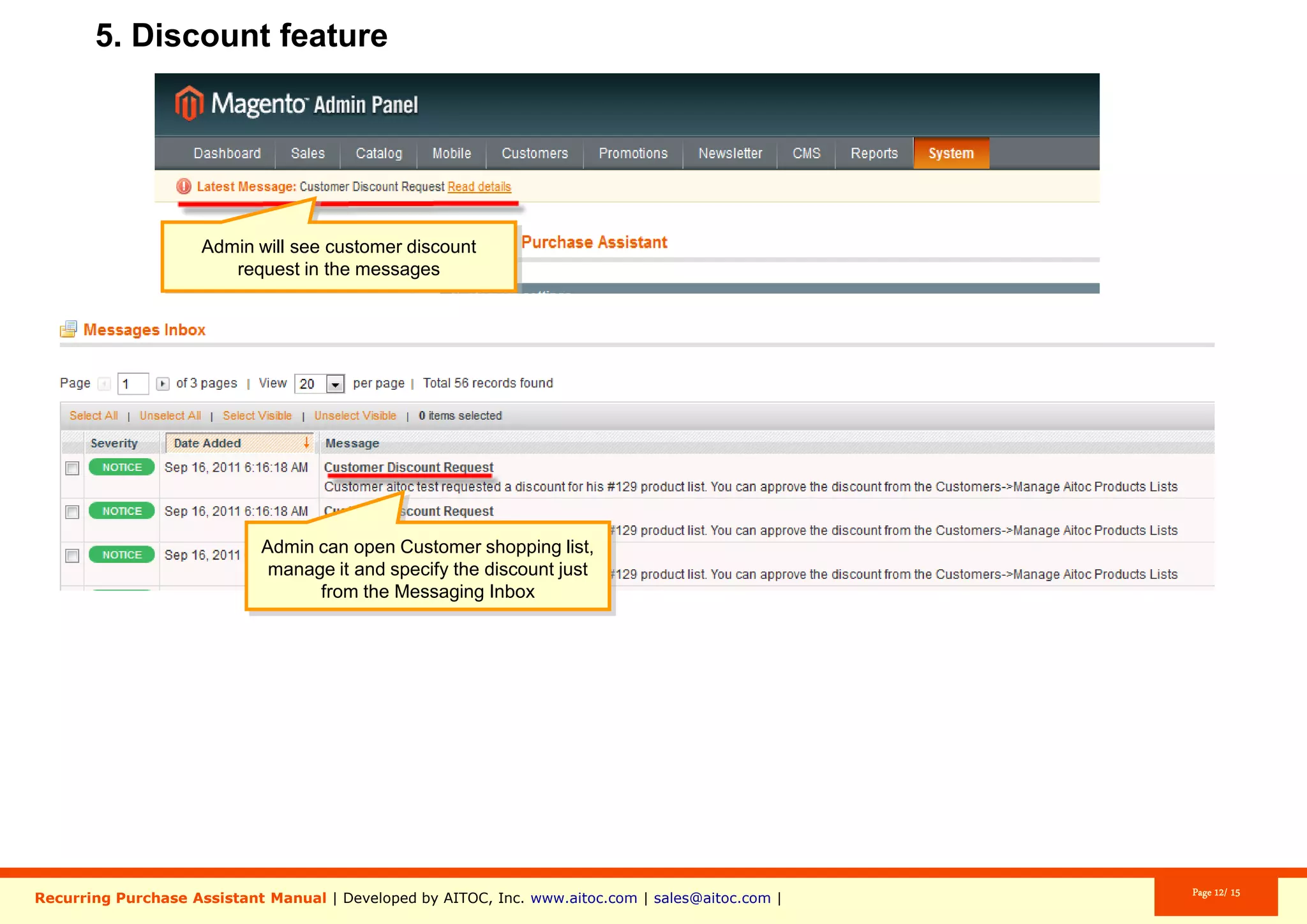
Task: Open the Customers menu
Action: tap(535, 153)
